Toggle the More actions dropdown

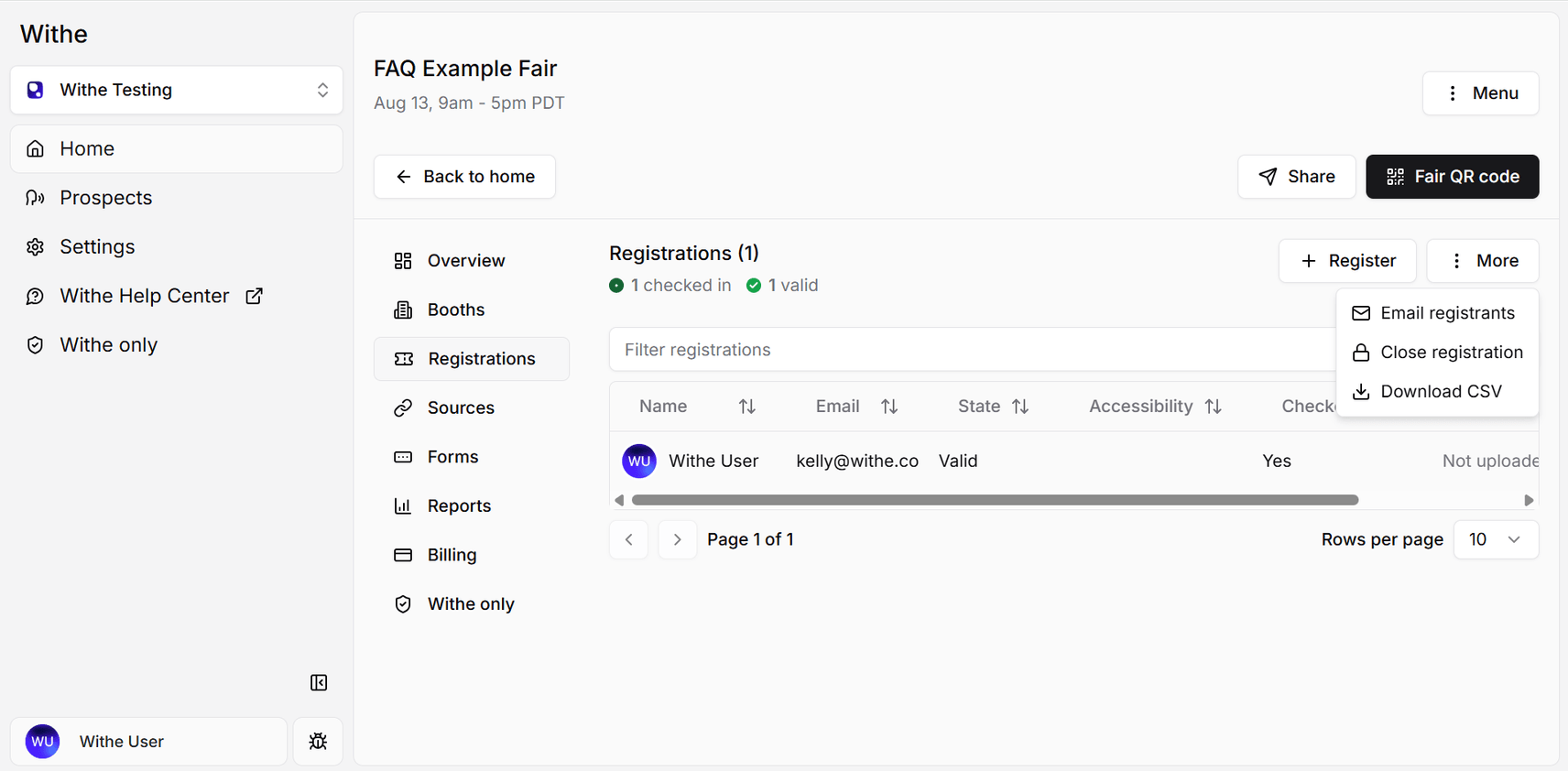[x=1483, y=261]
